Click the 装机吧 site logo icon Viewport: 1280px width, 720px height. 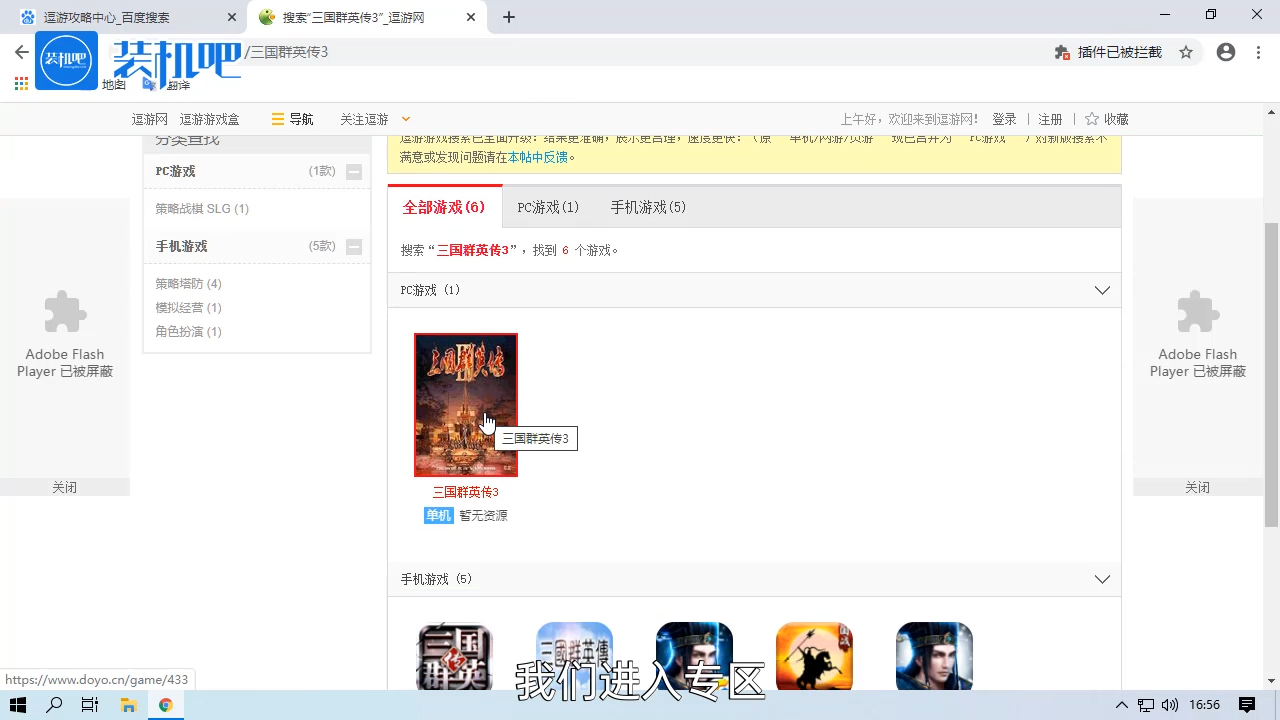(x=66, y=60)
